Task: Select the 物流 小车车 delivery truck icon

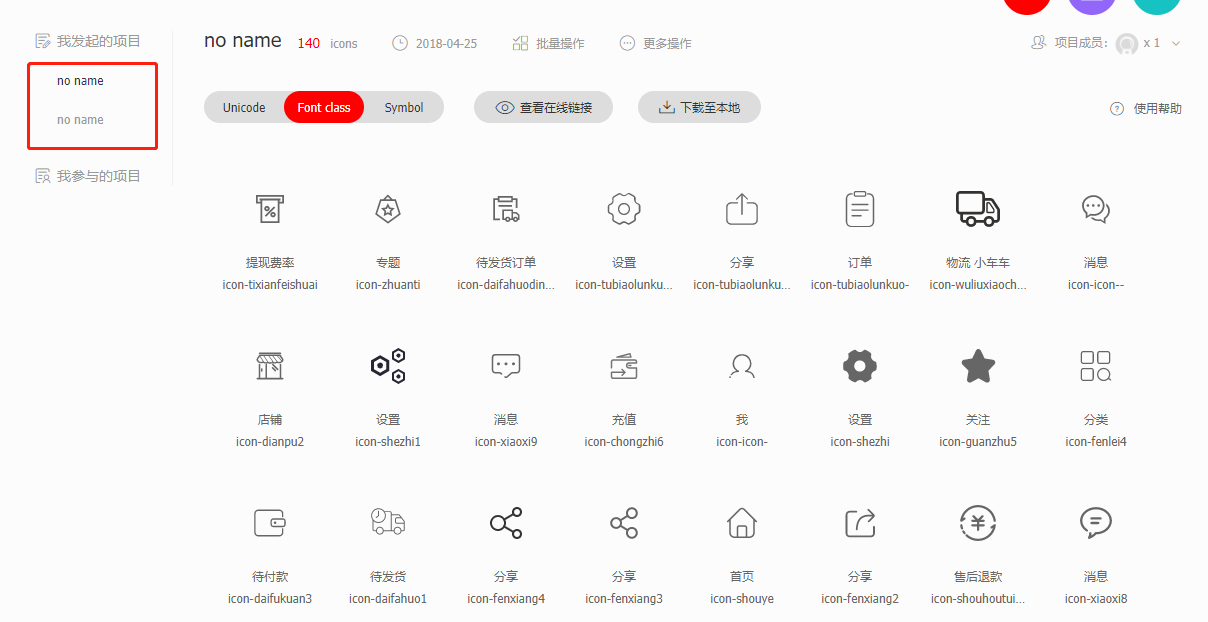Action: point(977,209)
